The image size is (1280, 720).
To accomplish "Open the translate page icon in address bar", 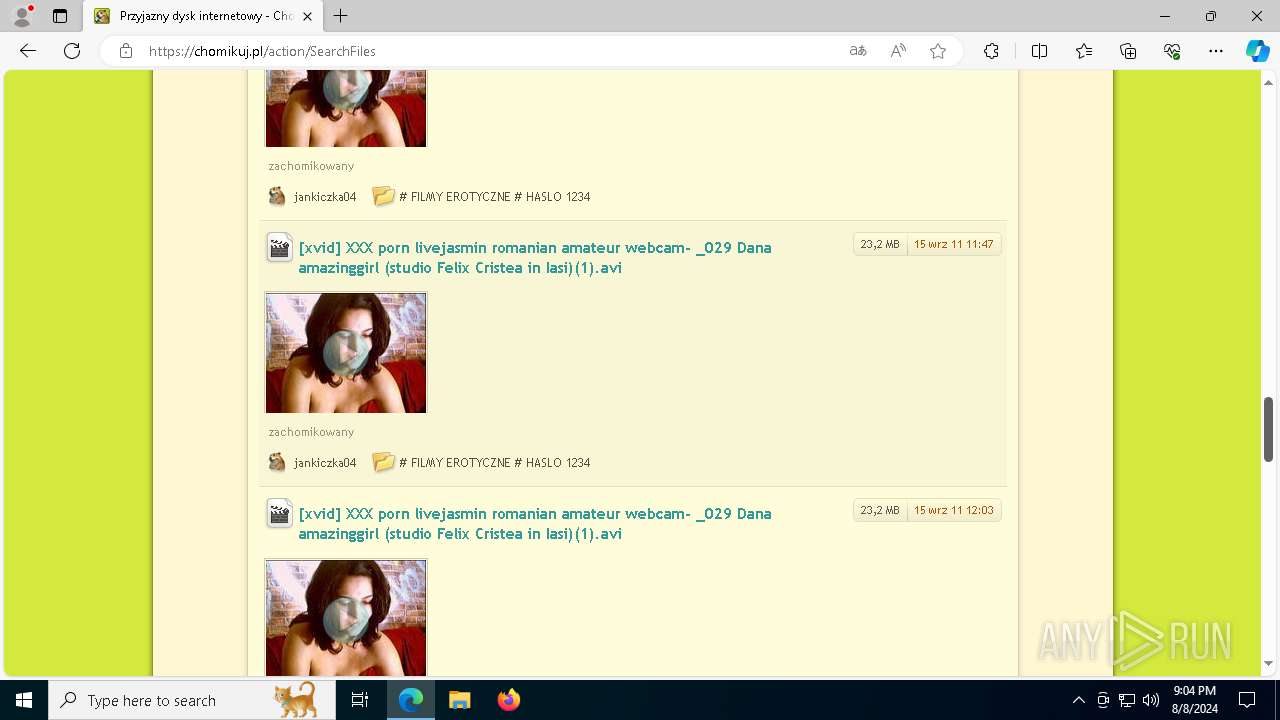I will coord(858,51).
